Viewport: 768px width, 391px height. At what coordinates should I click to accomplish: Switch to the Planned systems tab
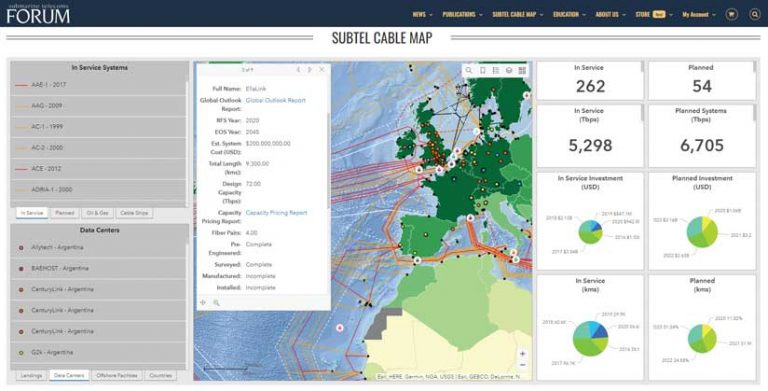[65, 213]
